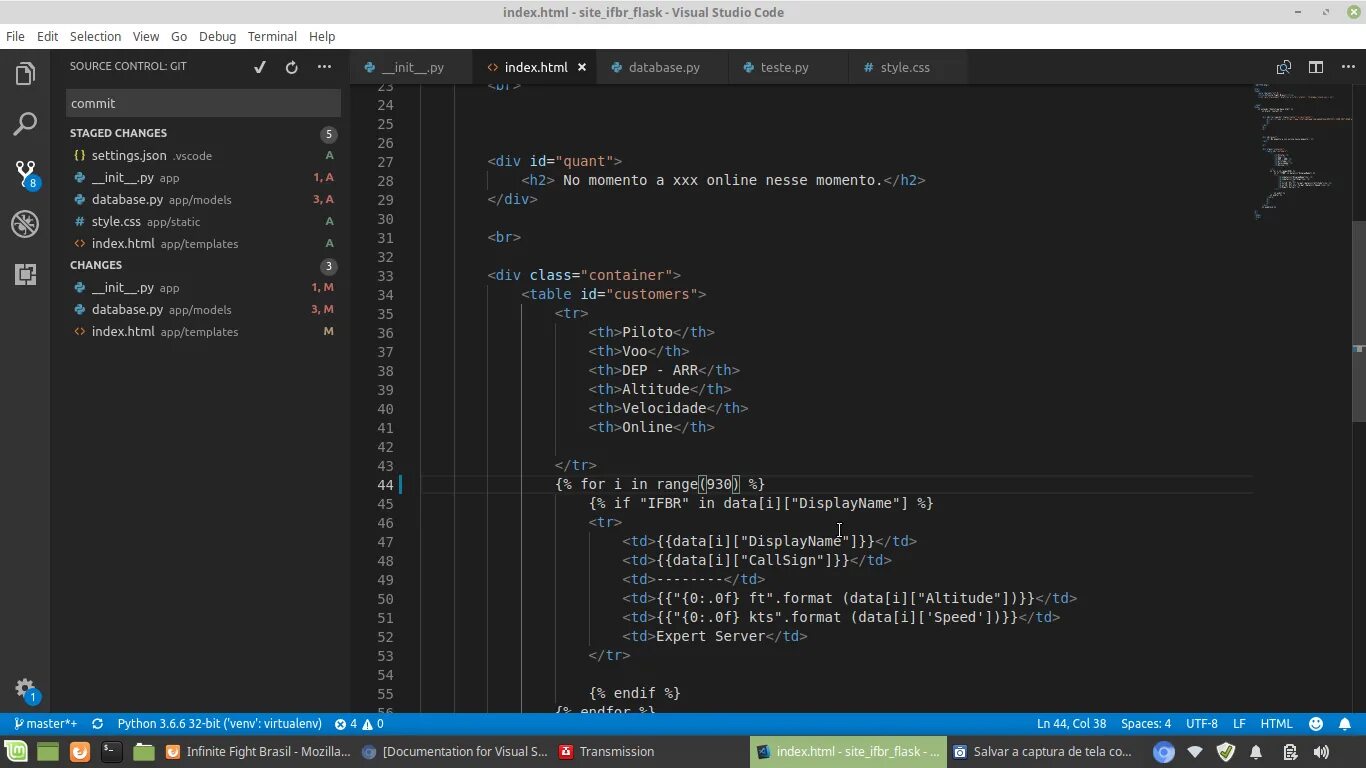This screenshot has height=768, width=1366.
Task: Open the Explorer view in activity bar
Action: pyautogui.click(x=25, y=74)
